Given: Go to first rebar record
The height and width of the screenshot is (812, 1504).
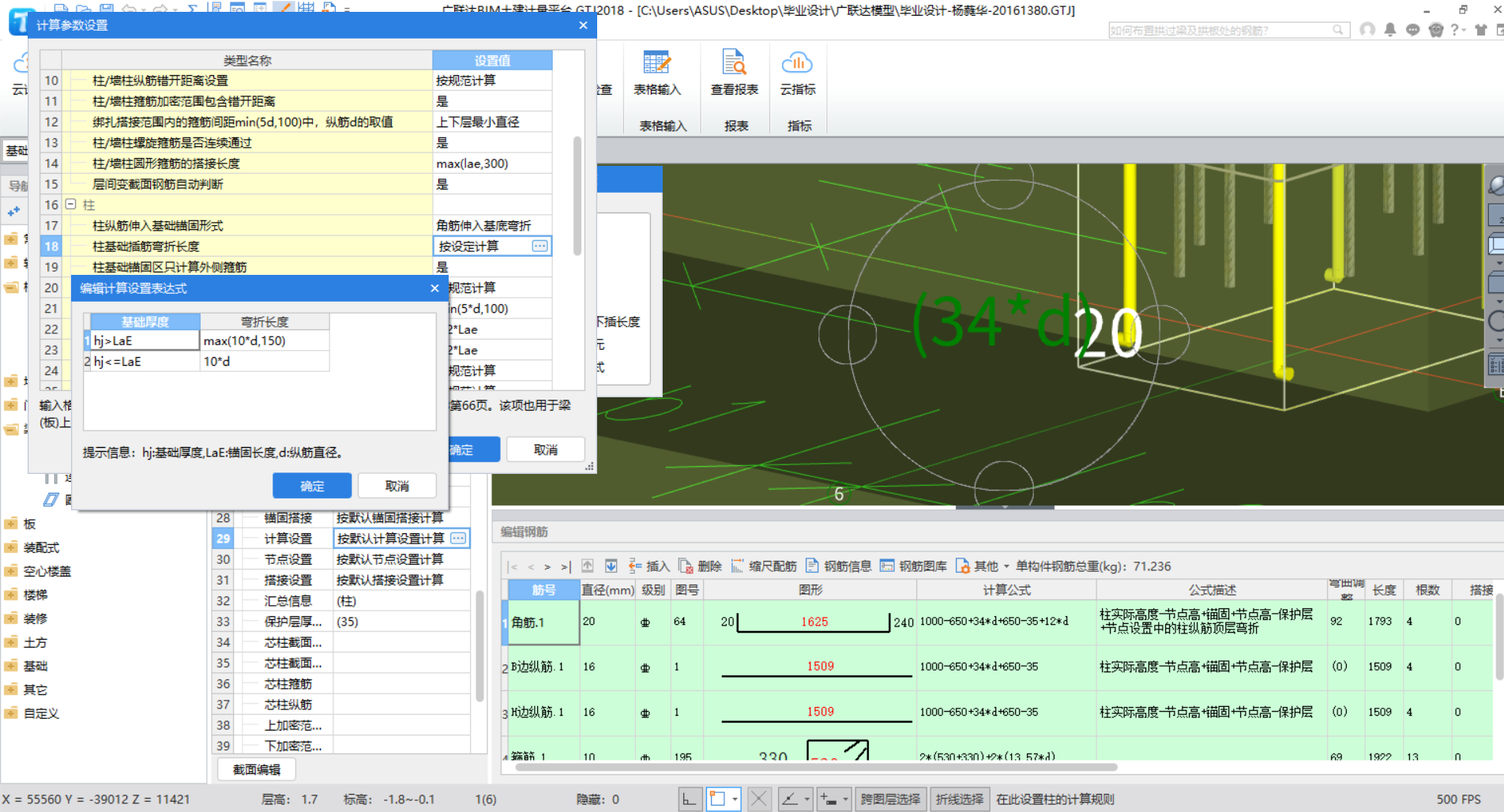Looking at the screenshot, I should [x=513, y=566].
